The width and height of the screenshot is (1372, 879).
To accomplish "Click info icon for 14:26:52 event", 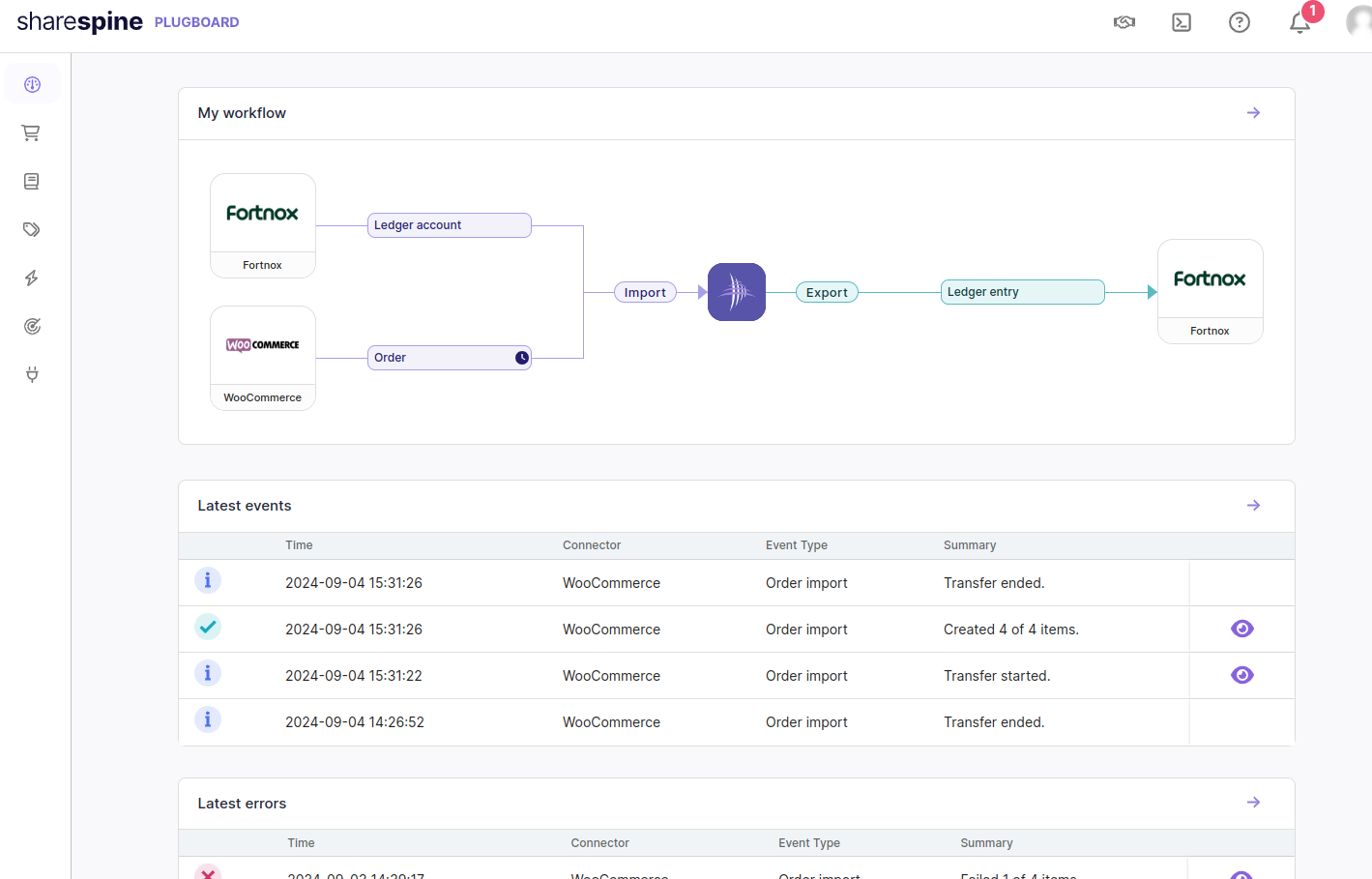I will coord(208,719).
